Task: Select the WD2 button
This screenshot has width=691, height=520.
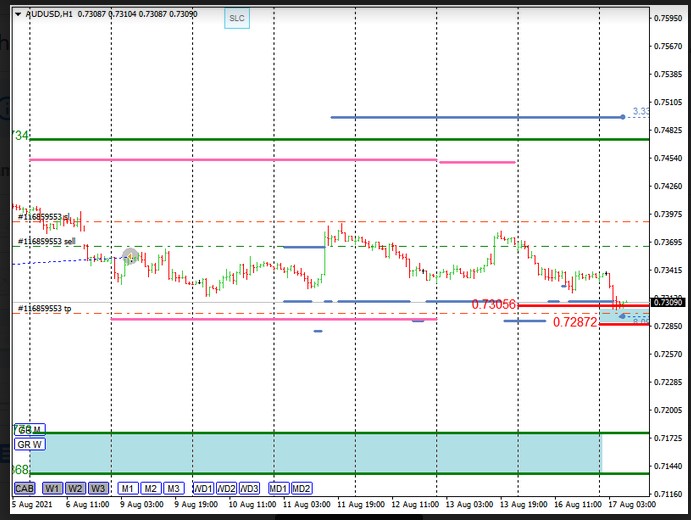Action: (x=227, y=488)
